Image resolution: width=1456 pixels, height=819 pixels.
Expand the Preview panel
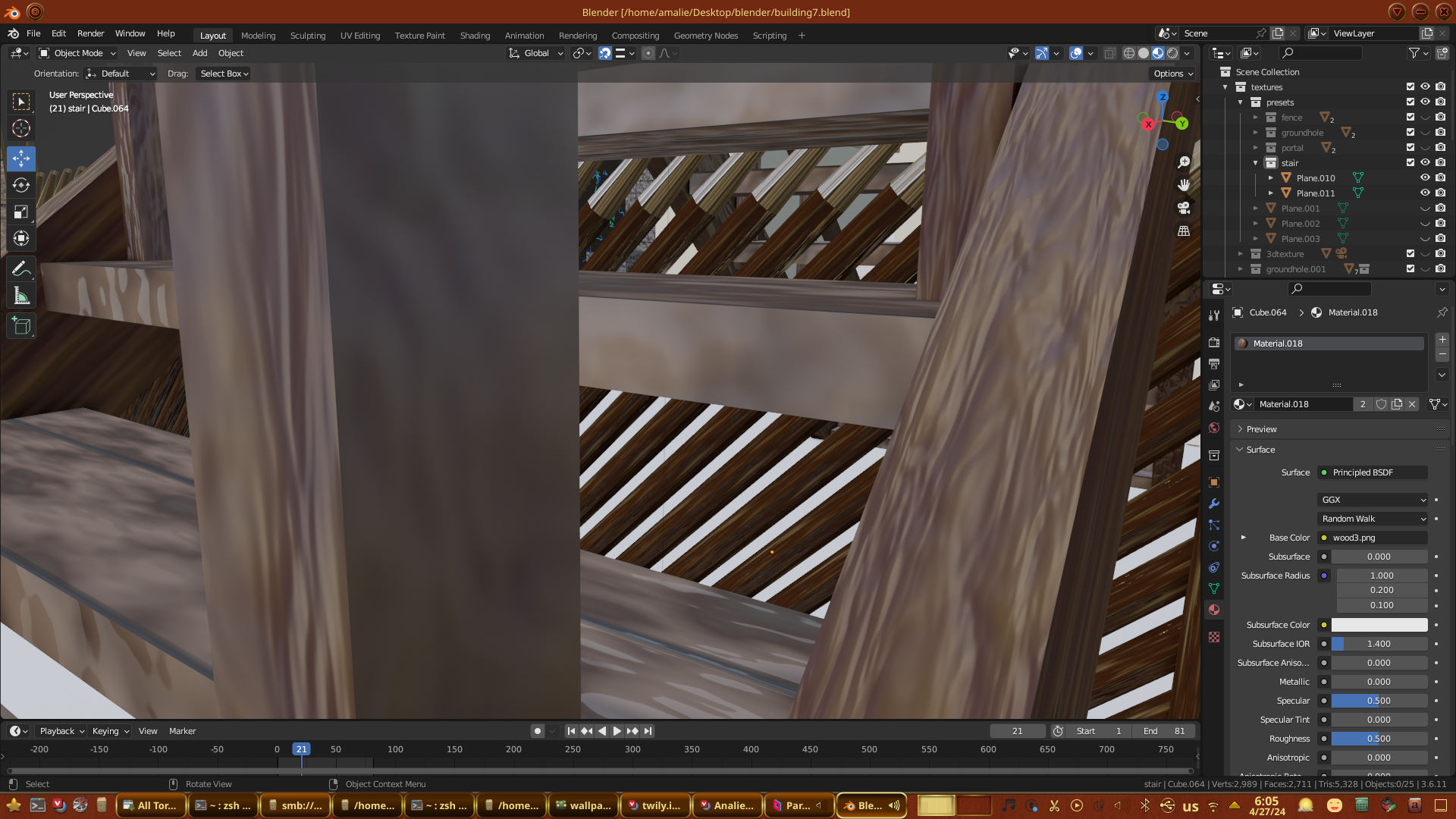click(x=1262, y=429)
